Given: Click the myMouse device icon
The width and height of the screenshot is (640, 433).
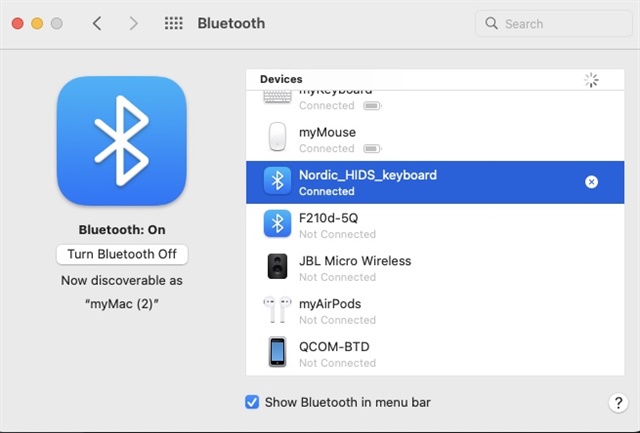Looking at the screenshot, I should (x=277, y=138).
